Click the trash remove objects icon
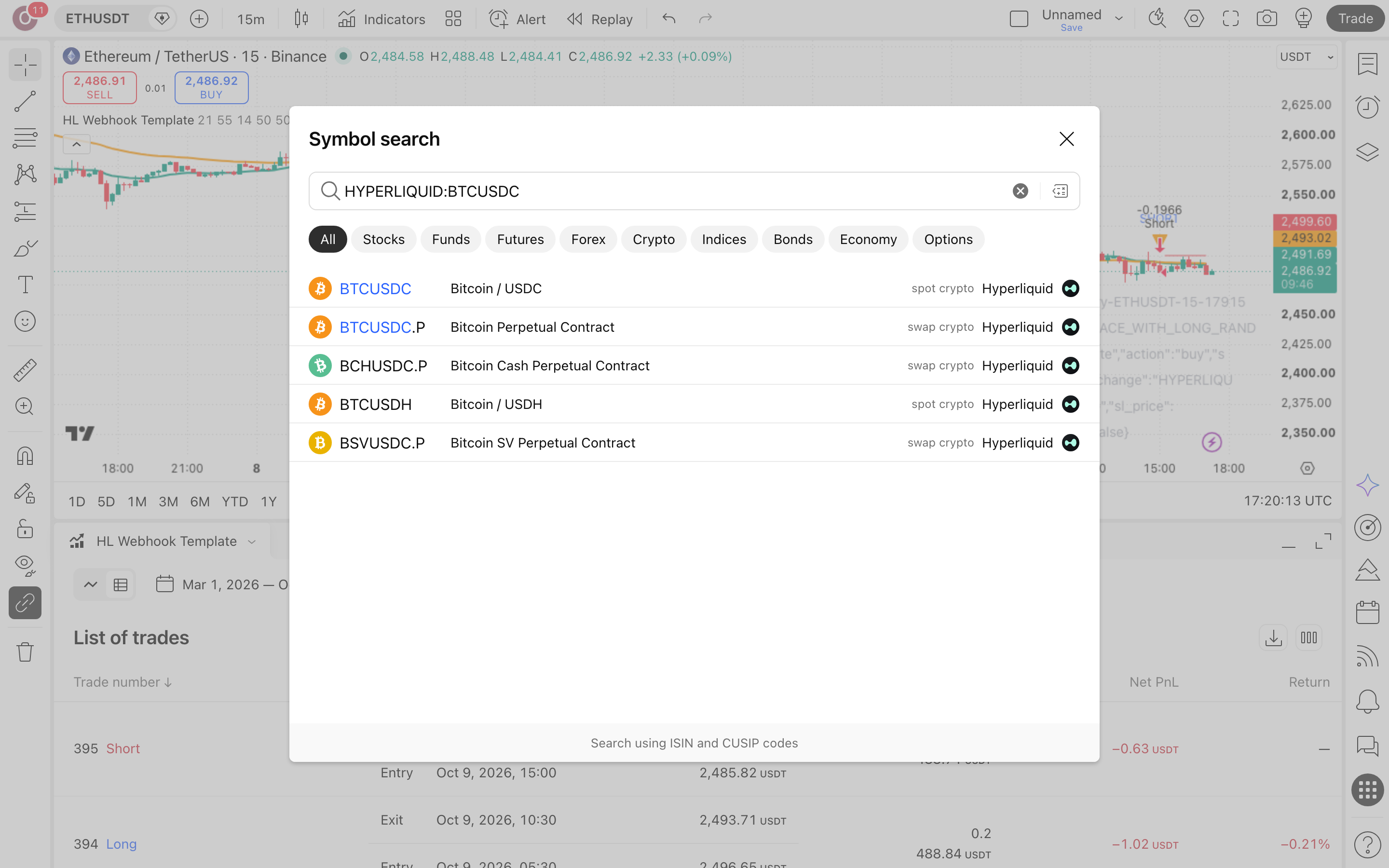The image size is (1389, 868). pyautogui.click(x=25, y=651)
